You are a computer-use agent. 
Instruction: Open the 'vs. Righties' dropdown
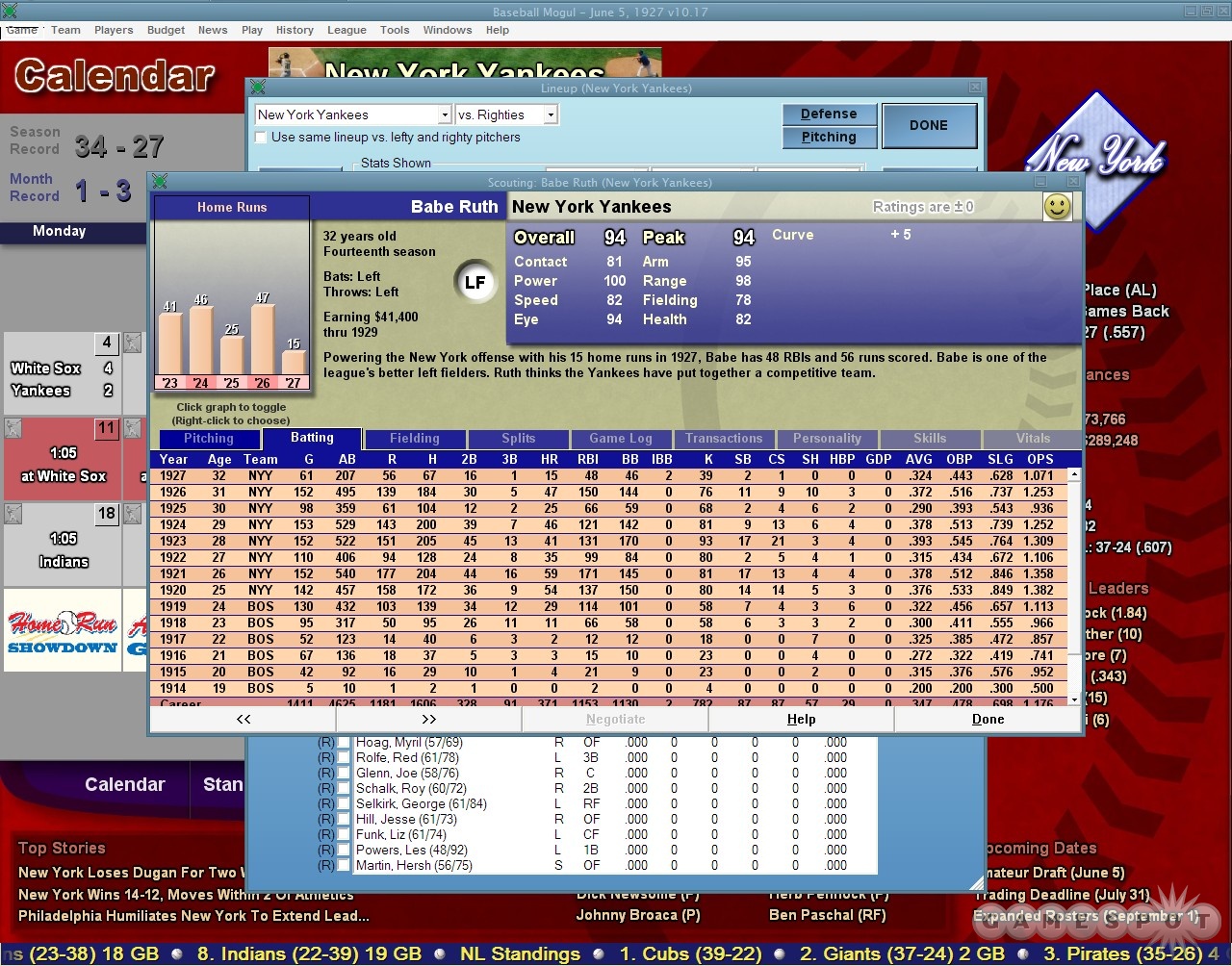coord(550,114)
